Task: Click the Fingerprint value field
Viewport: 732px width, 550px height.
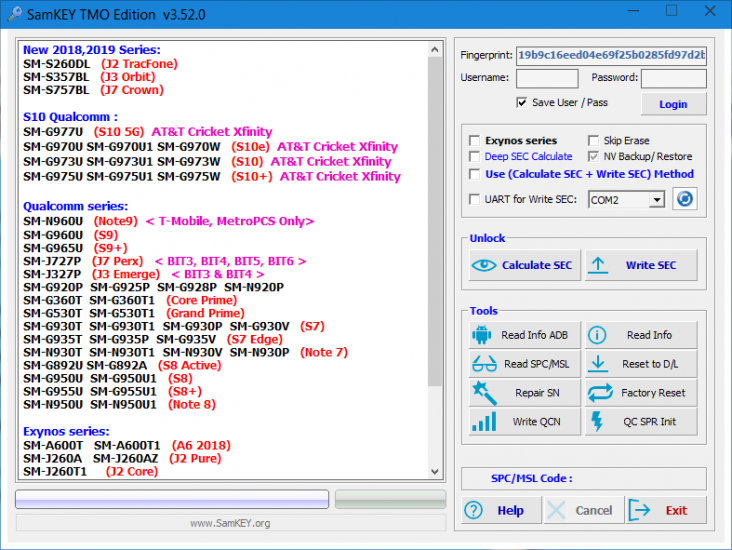Action: click(x=611, y=55)
